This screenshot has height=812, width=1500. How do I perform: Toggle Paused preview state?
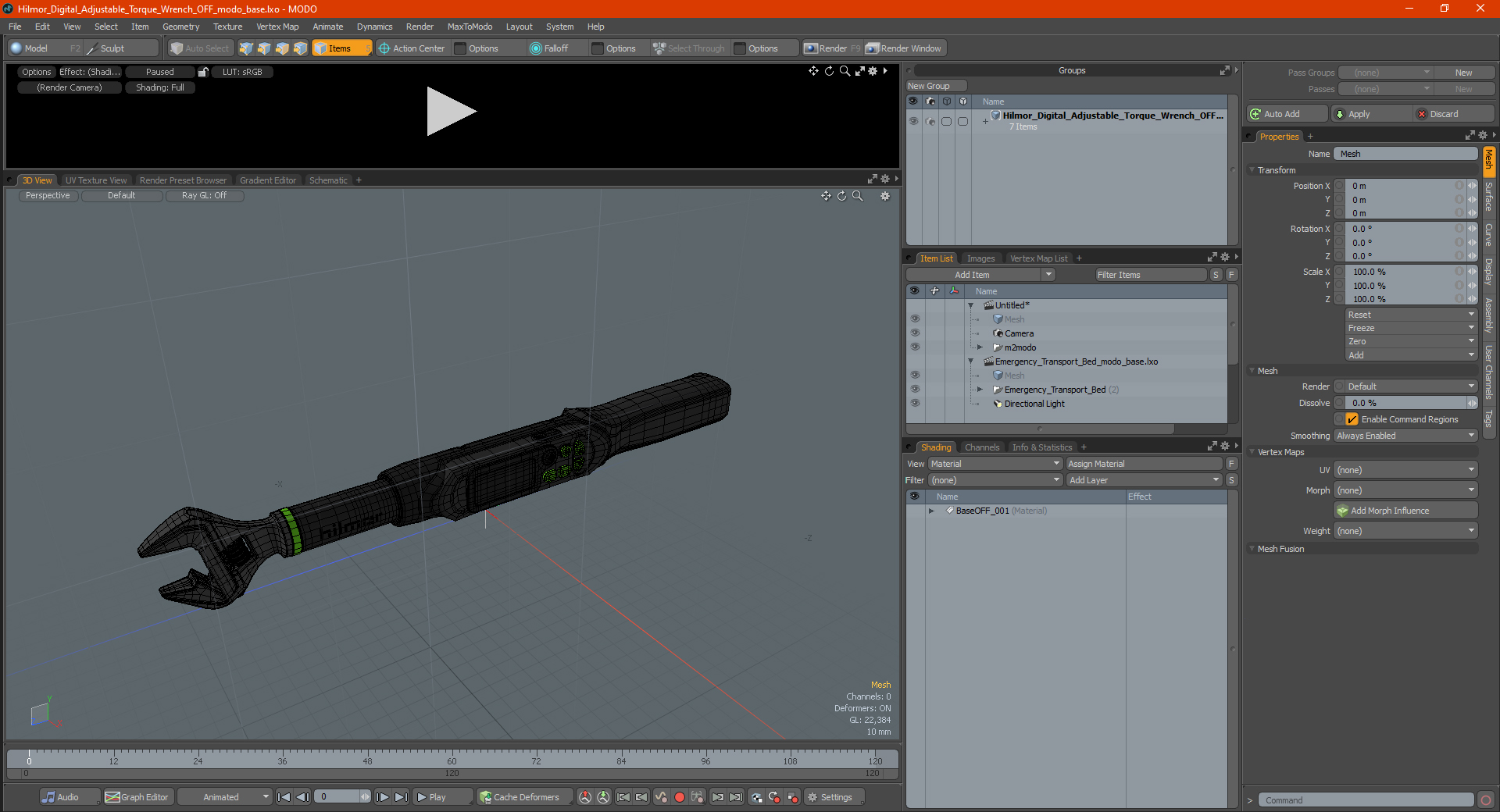(x=160, y=72)
